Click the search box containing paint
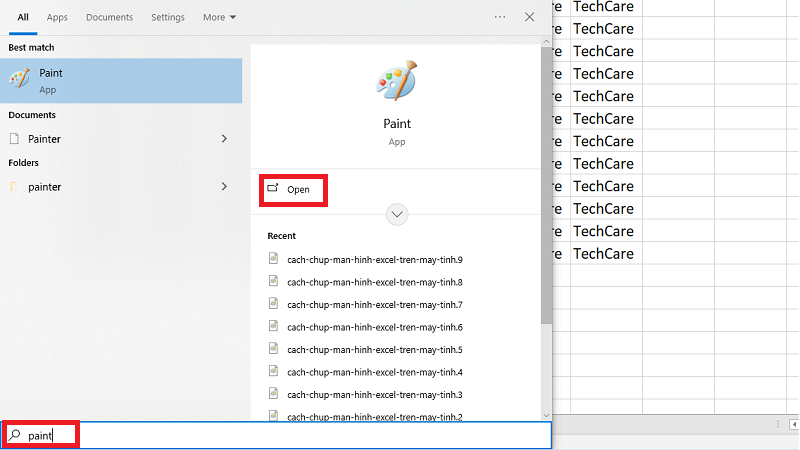 300,436
